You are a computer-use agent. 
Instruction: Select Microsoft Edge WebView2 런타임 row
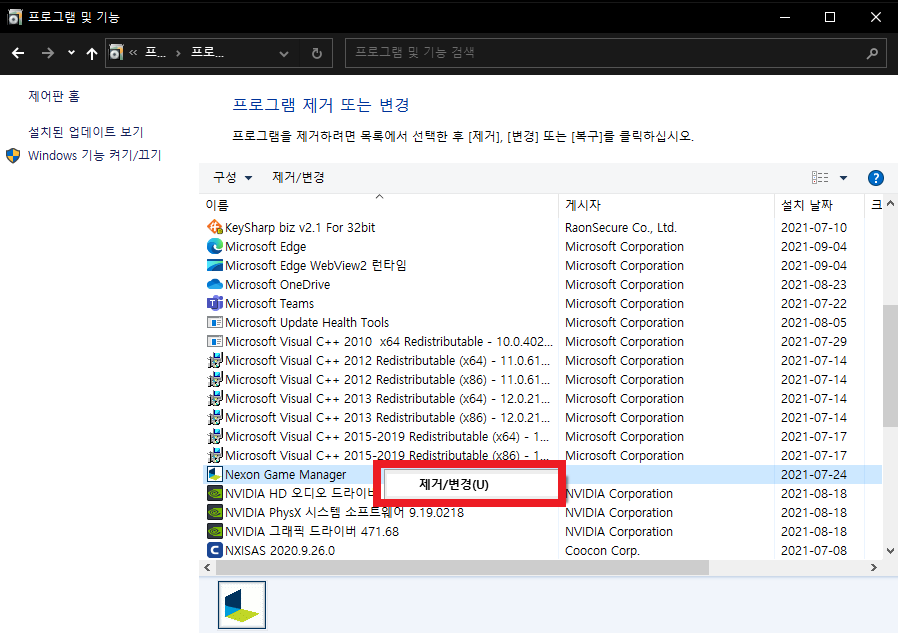(x=316, y=265)
